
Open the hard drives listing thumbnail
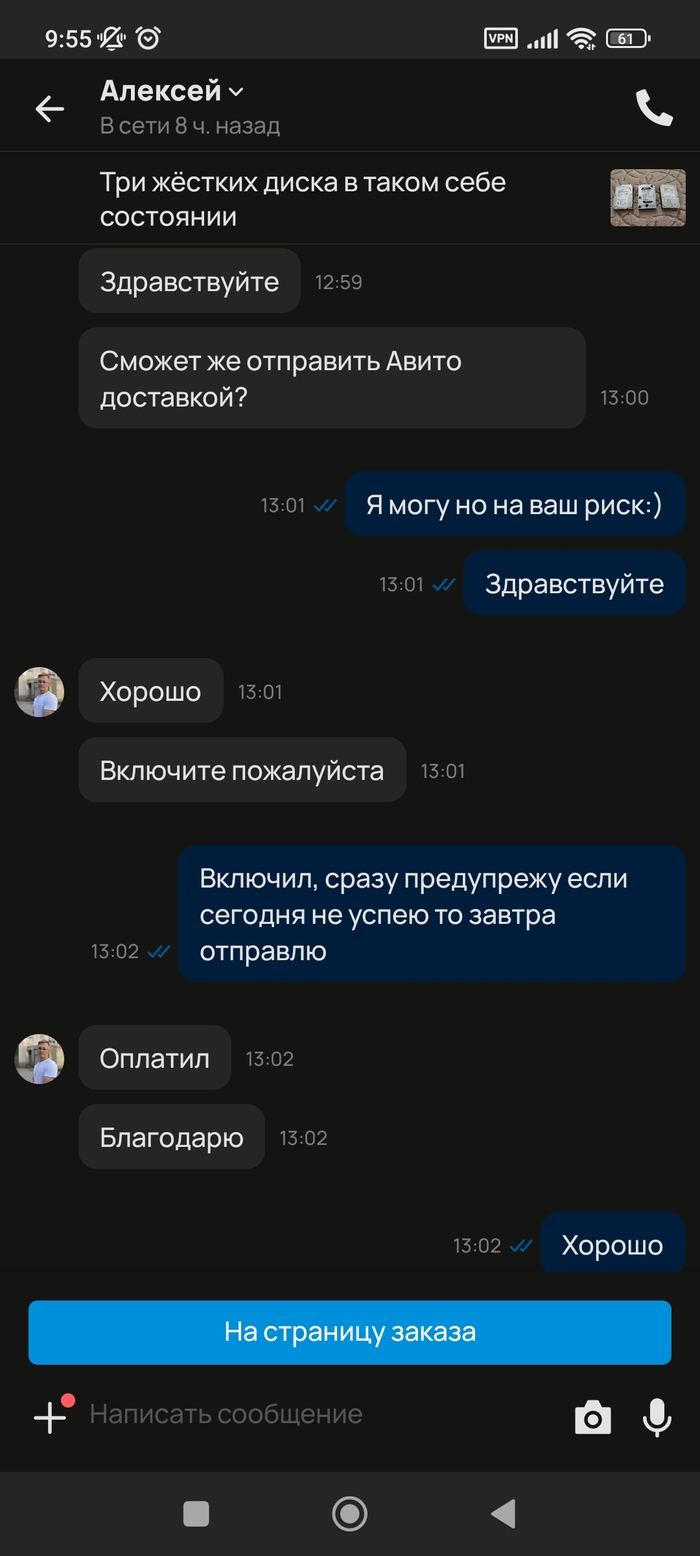click(648, 198)
